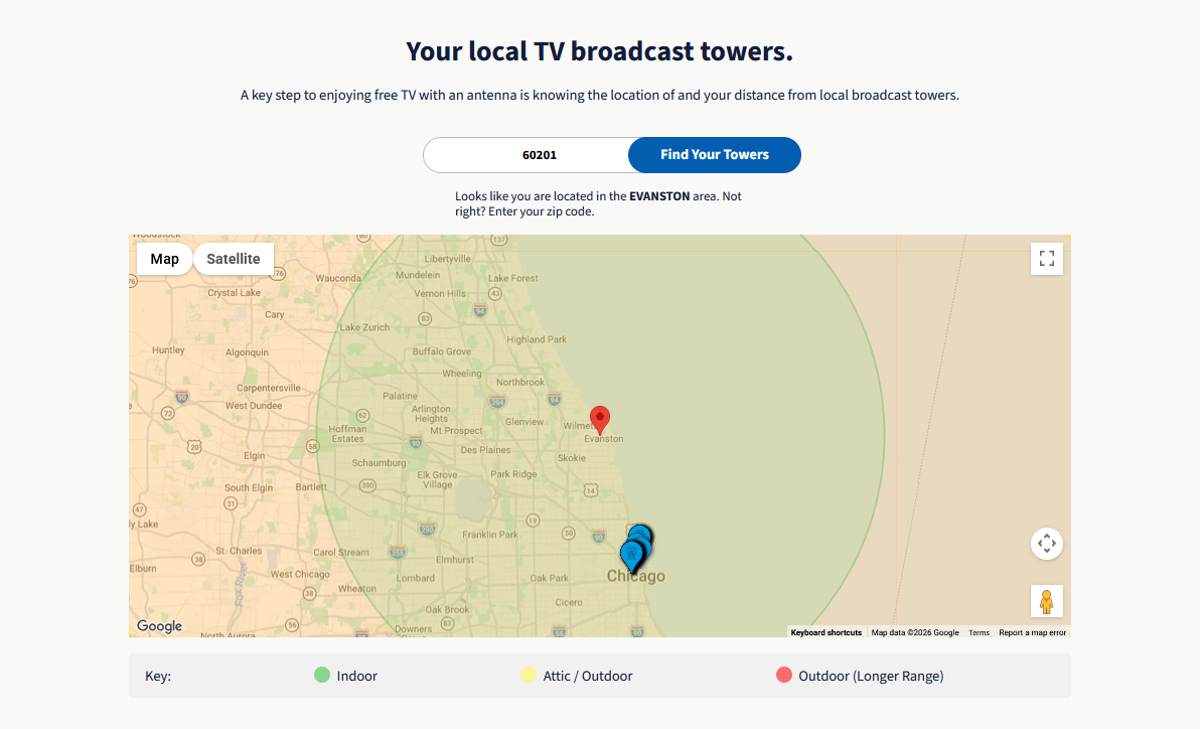Click the Find Your Towers button
This screenshot has height=729, width=1200.
(714, 155)
